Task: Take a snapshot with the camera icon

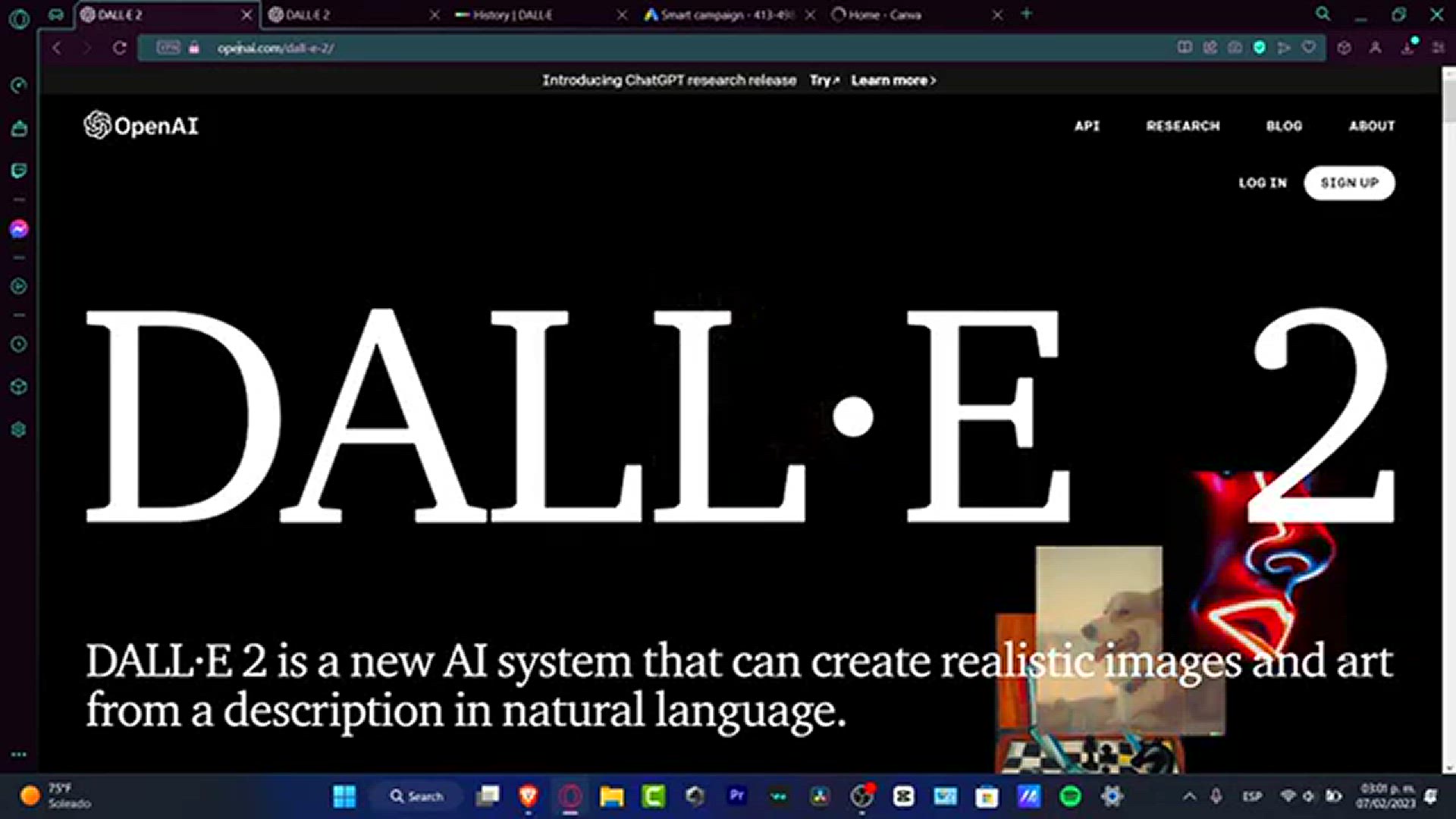Action: tap(1235, 48)
